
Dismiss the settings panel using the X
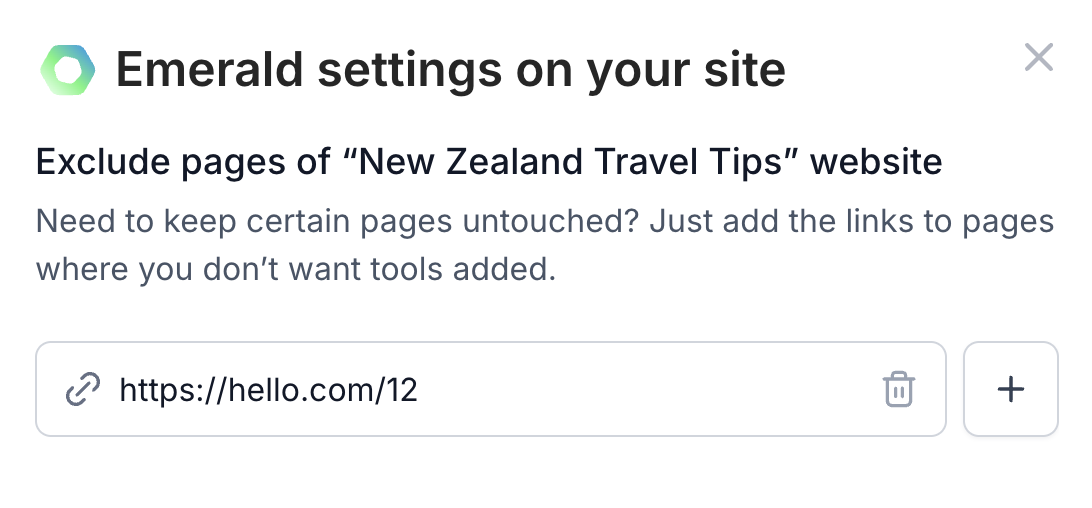click(x=1038, y=57)
